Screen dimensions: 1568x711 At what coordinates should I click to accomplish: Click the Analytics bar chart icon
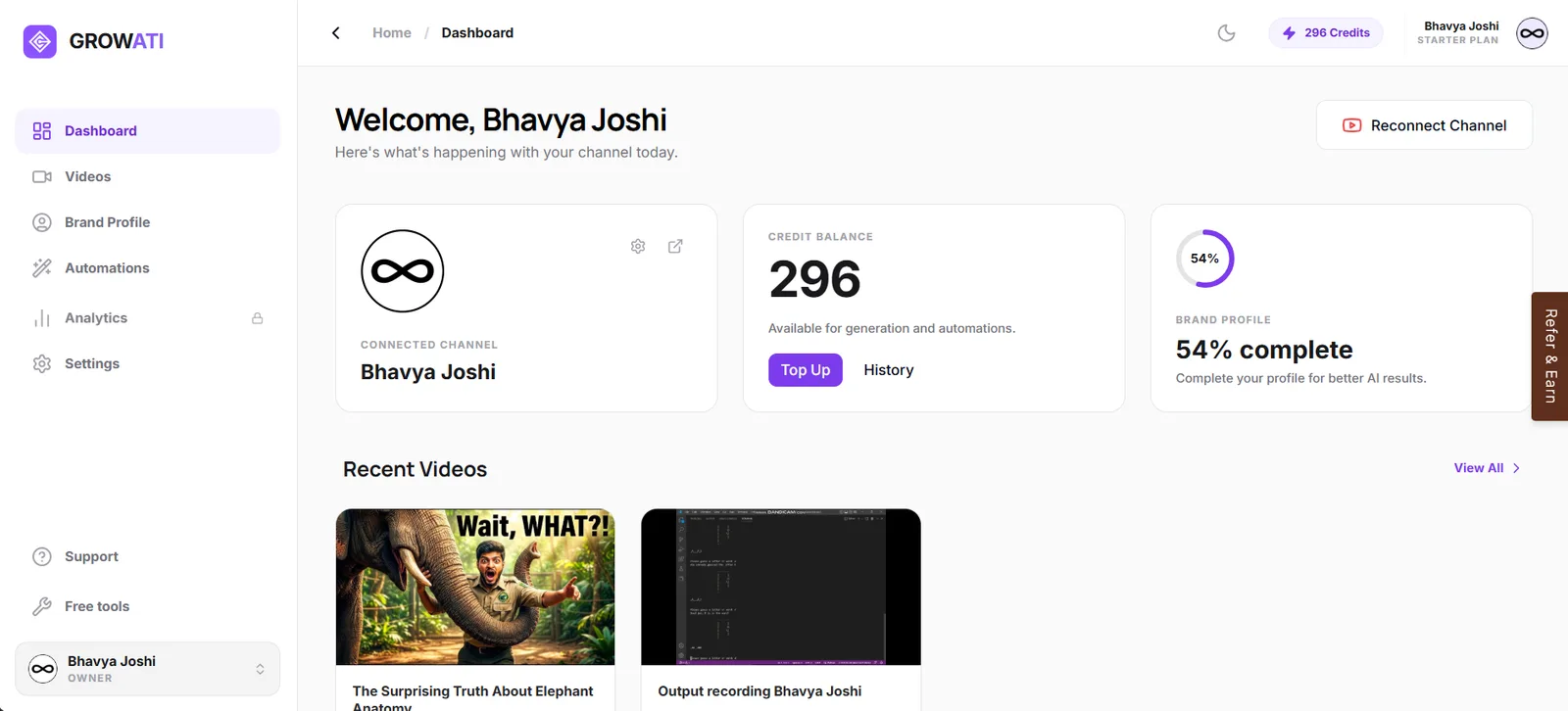click(x=42, y=318)
